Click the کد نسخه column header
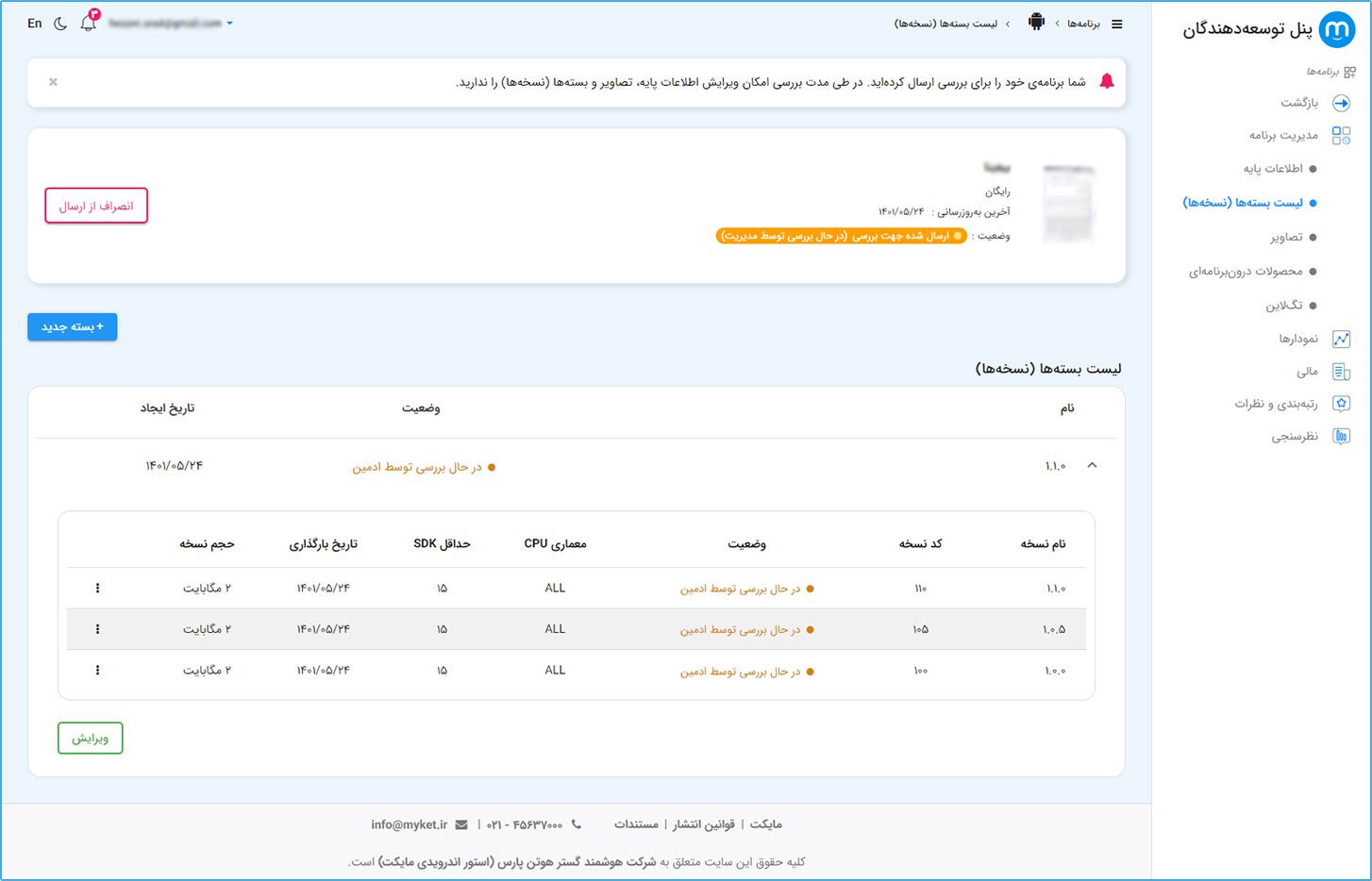The height and width of the screenshot is (881, 1372). (x=920, y=544)
